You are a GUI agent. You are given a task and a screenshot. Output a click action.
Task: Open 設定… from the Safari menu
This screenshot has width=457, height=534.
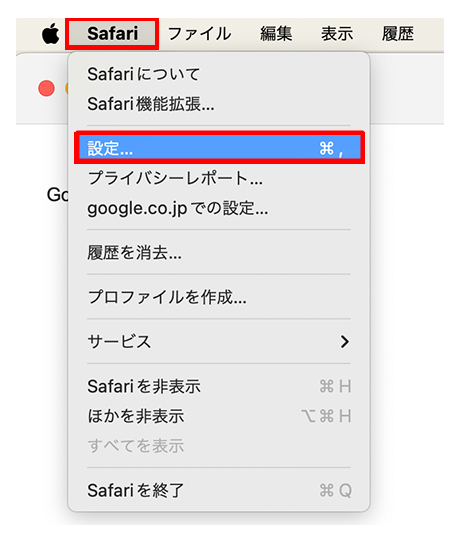tap(219, 148)
